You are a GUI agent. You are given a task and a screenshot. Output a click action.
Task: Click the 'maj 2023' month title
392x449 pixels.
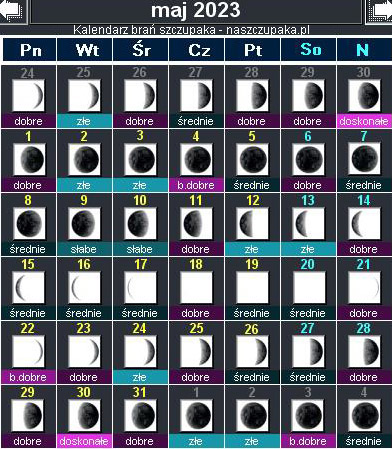(196, 10)
